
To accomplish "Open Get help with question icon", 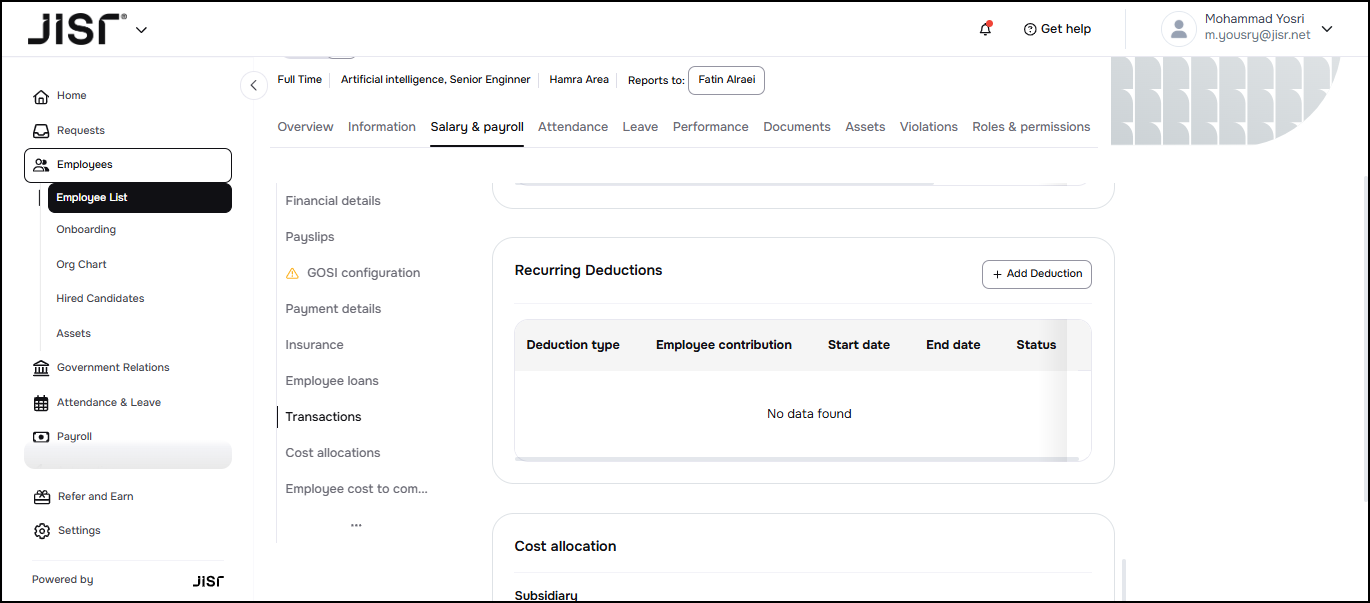I will coord(1030,29).
